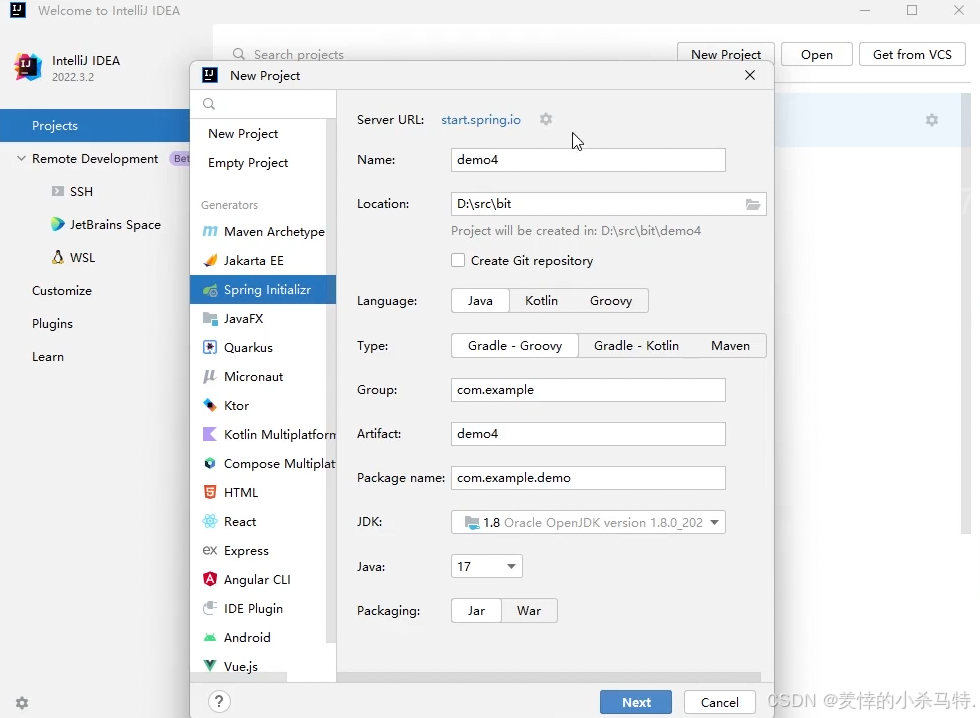The image size is (980, 718).
Task: Click the browse folder icon for Location
Action: pos(753,204)
